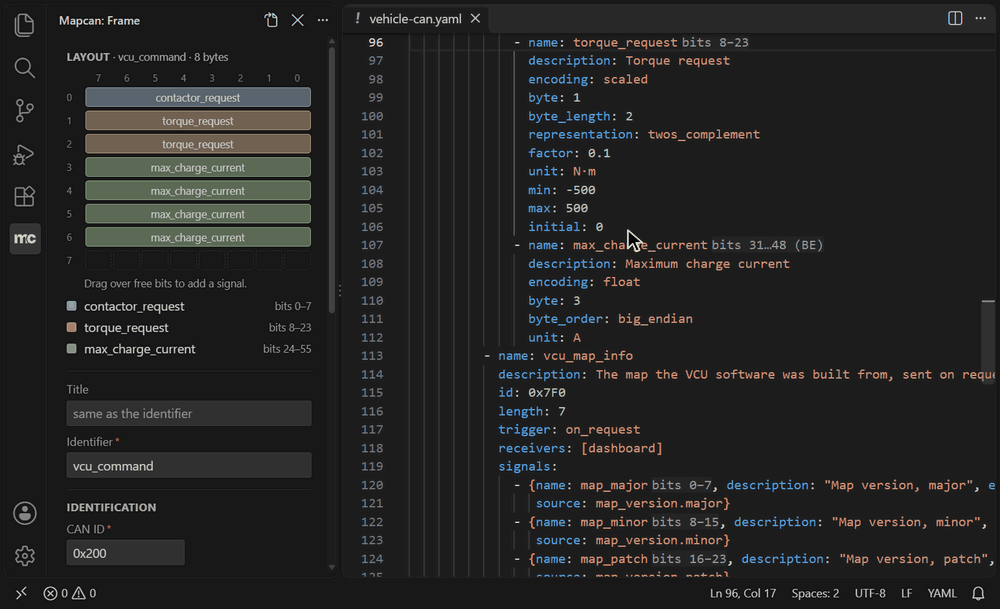Click 'map_version.major' source on line 121

[659, 503]
